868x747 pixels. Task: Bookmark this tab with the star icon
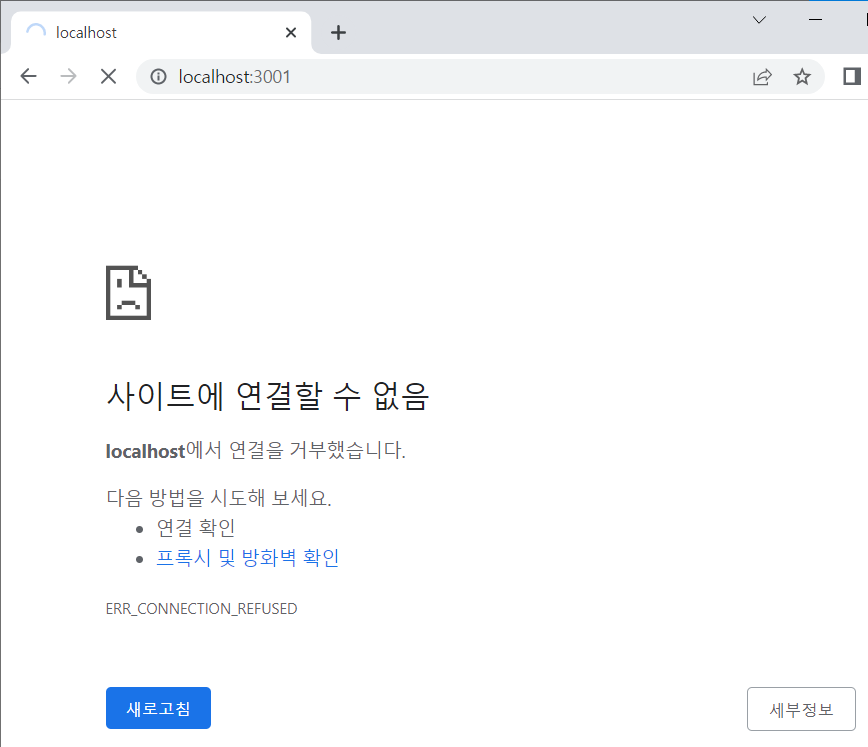(x=802, y=76)
